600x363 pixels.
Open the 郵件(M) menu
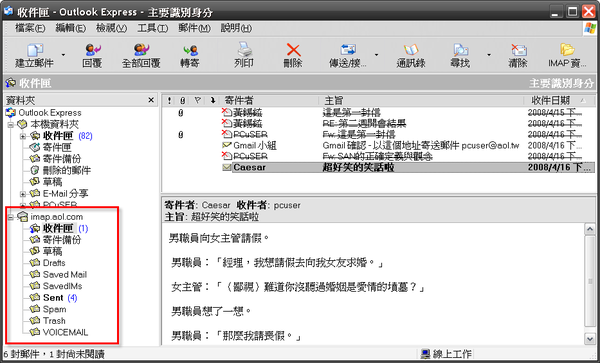pos(194,28)
